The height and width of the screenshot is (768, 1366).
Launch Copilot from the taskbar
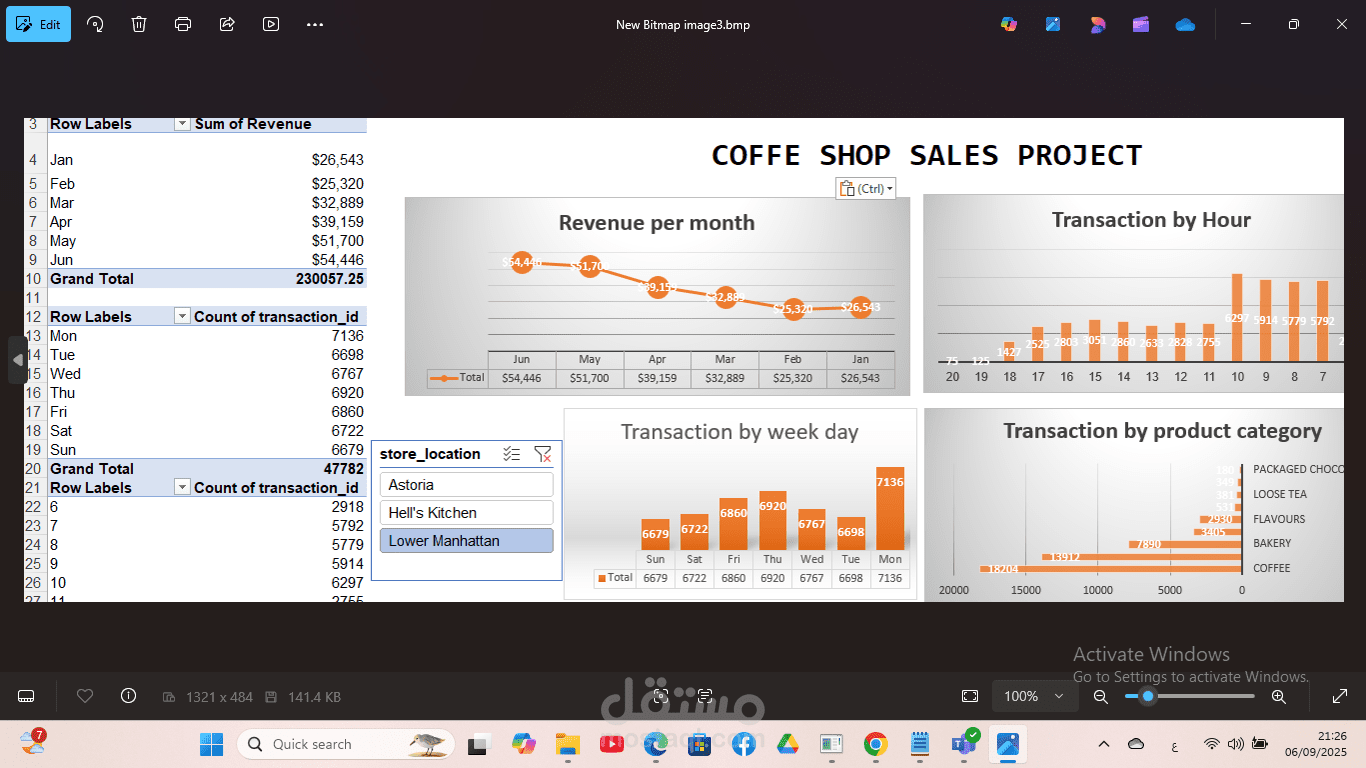523,744
